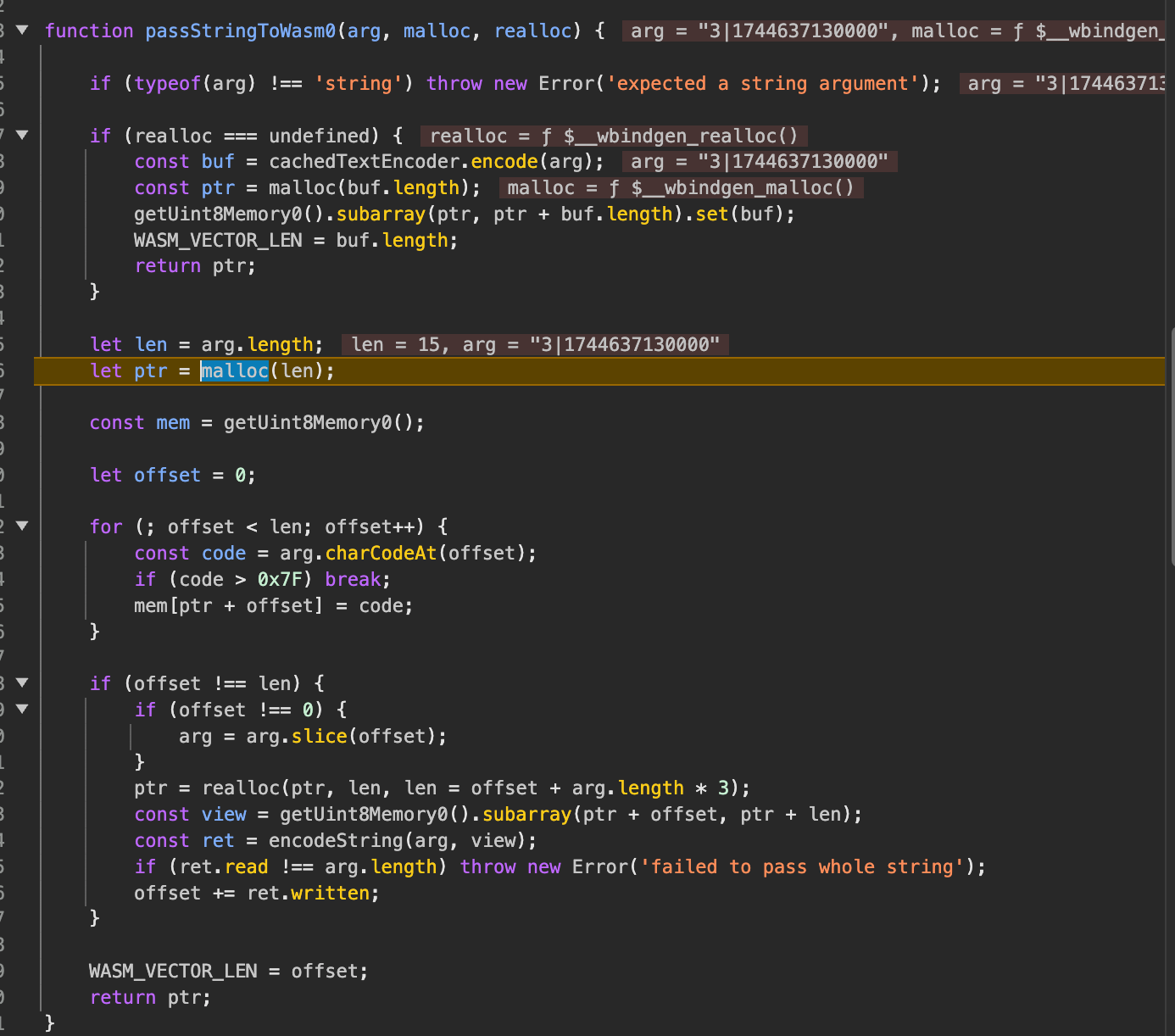The width and height of the screenshot is (1175, 1036).
Task: Click the slice method in 'arg.slice(offset)'
Action: (x=319, y=737)
